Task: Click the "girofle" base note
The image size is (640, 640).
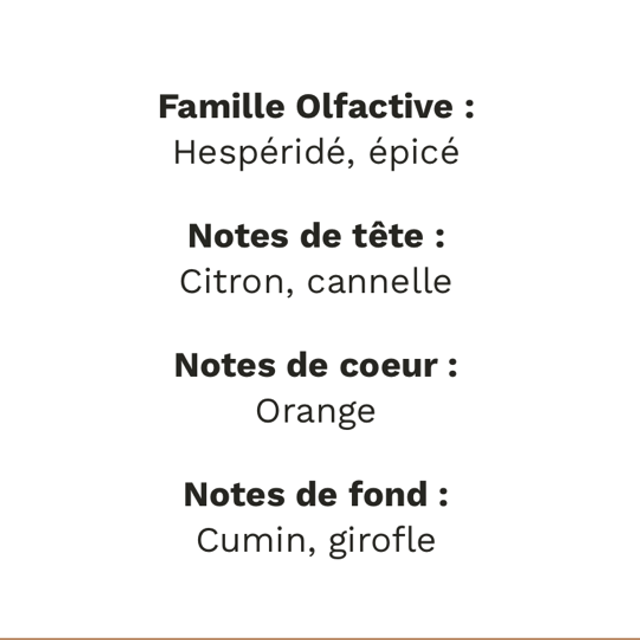Action: 371,540
